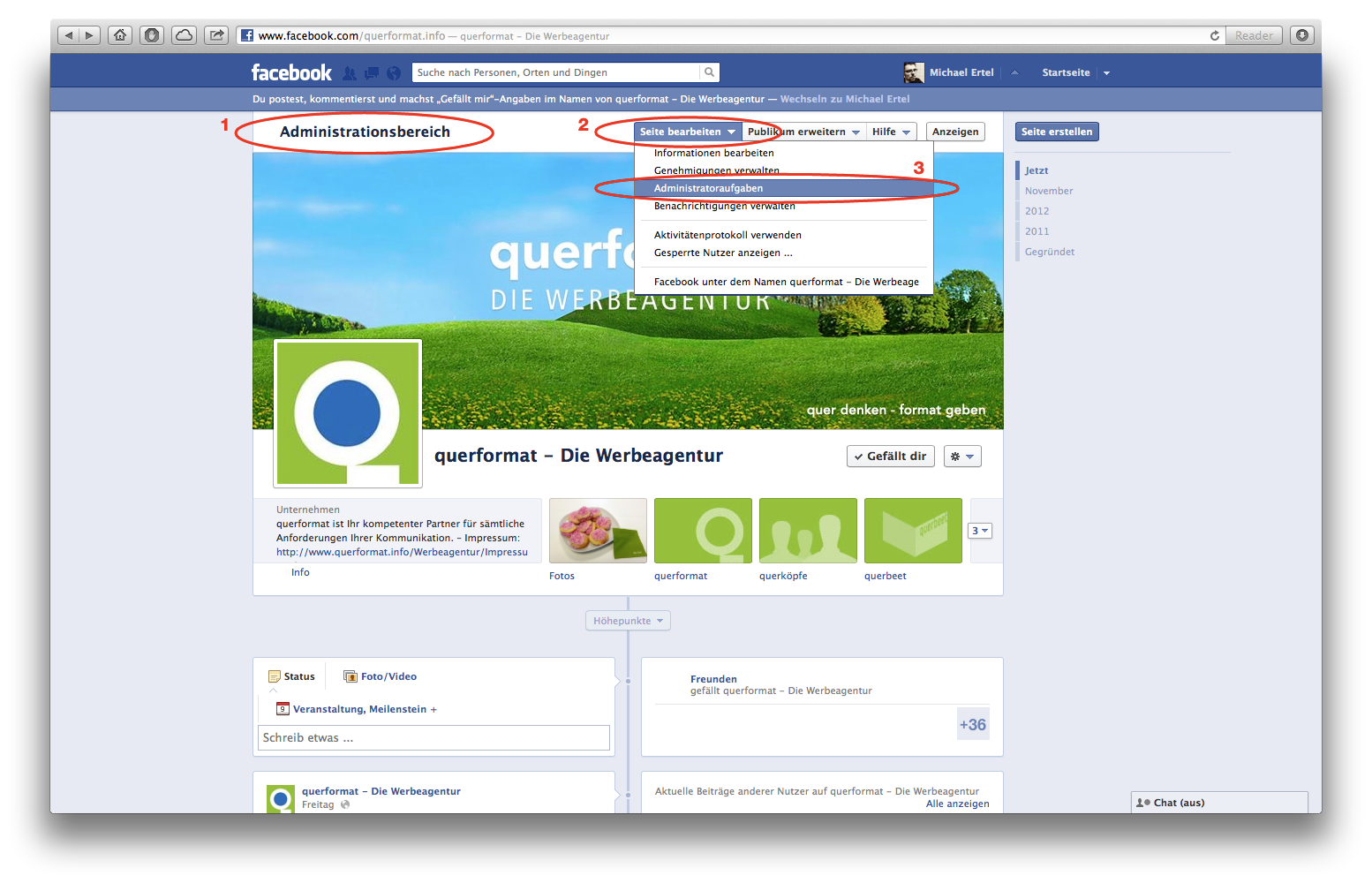Image resolution: width=1372 pixels, height=883 pixels.
Task: Open friend requests icon in Facebook header
Action: (350, 73)
